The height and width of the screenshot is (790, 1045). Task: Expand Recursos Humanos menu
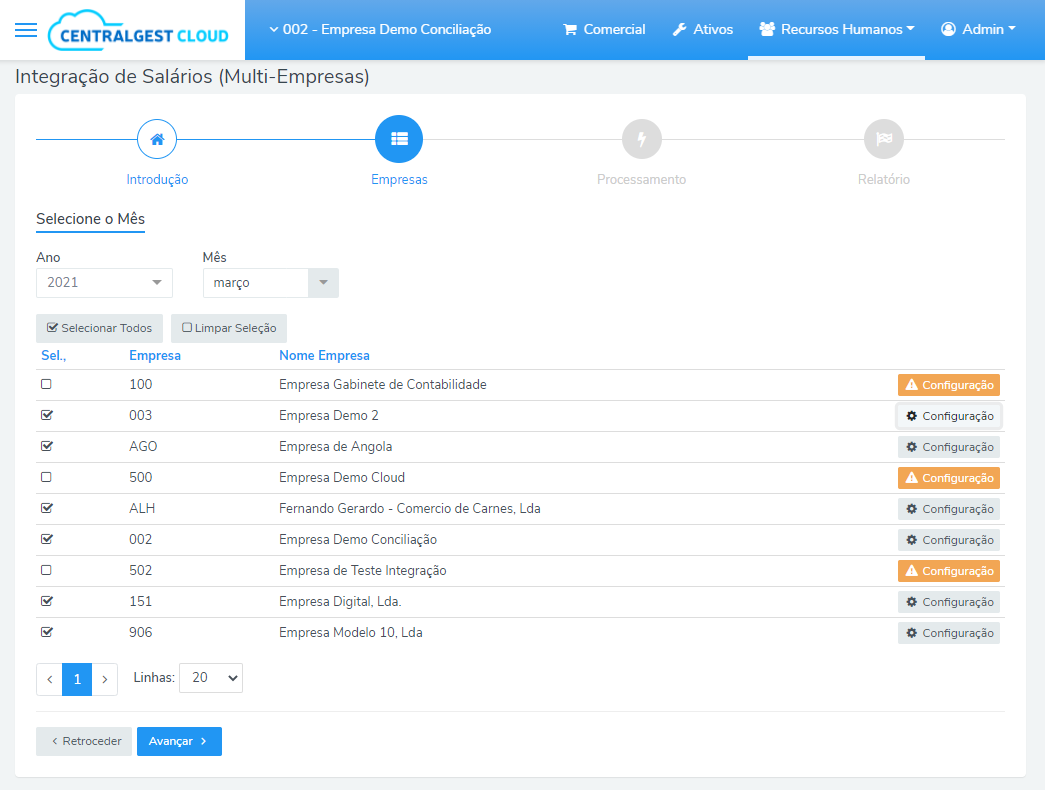pos(836,29)
